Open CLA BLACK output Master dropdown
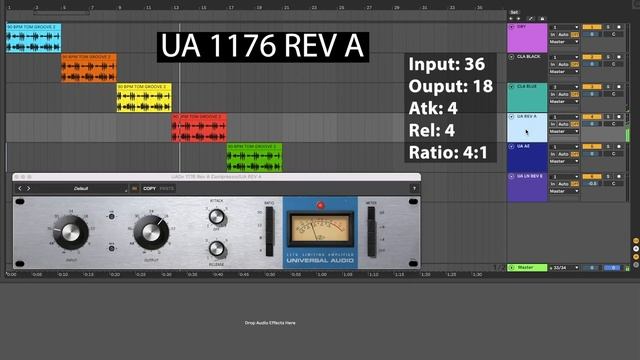This screenshot has width=640, height=360. click(564, 72)
